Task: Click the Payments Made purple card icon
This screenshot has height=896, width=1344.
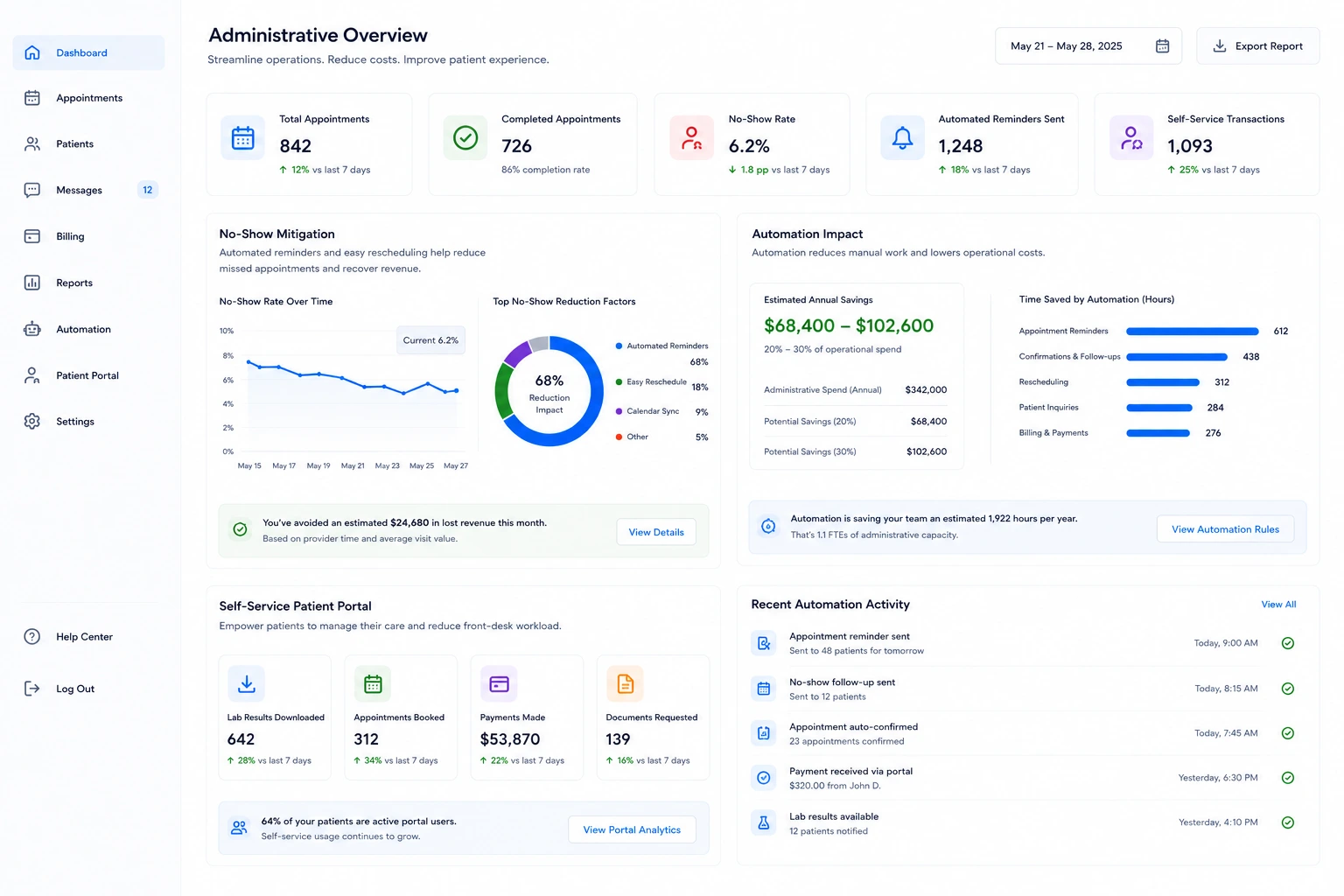Action: (x=499, y=683)
